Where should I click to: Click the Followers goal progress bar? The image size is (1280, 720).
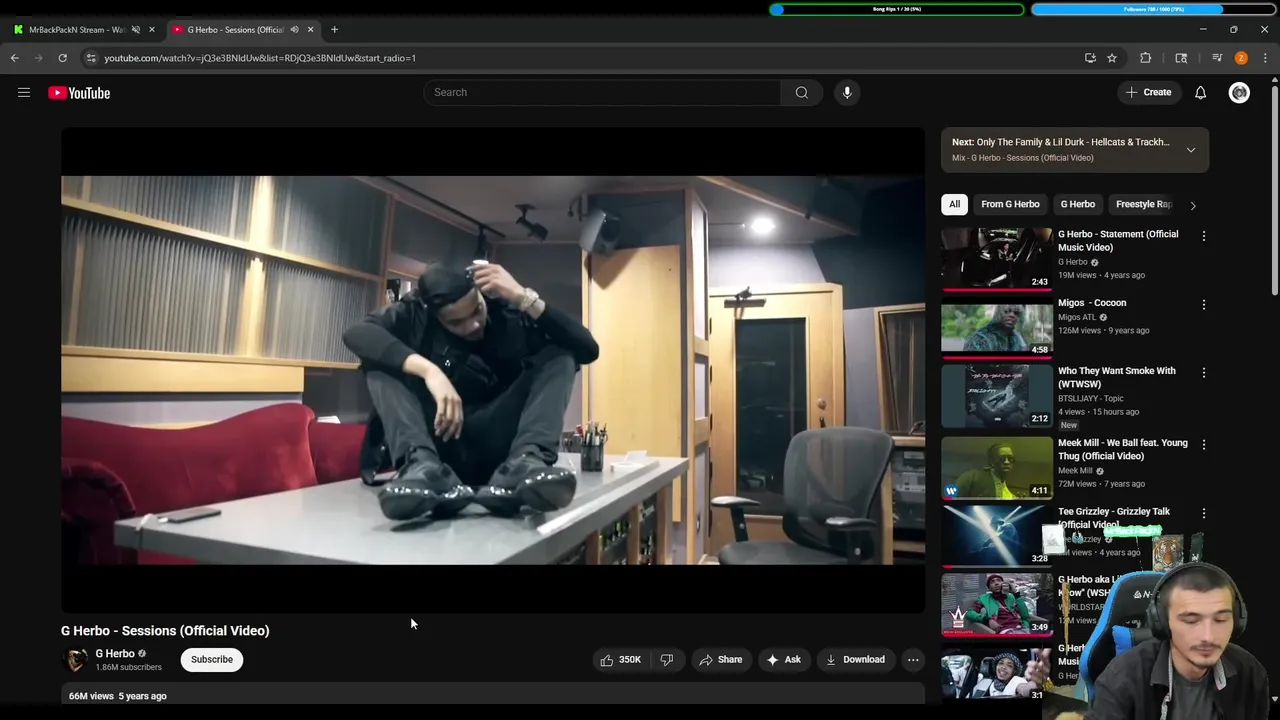click(1153, 9)
